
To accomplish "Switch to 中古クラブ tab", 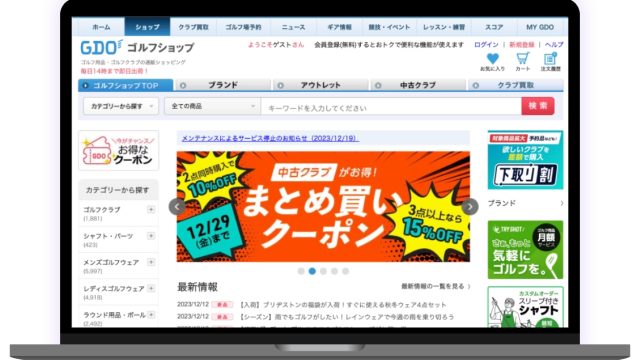I will (418, 85).
